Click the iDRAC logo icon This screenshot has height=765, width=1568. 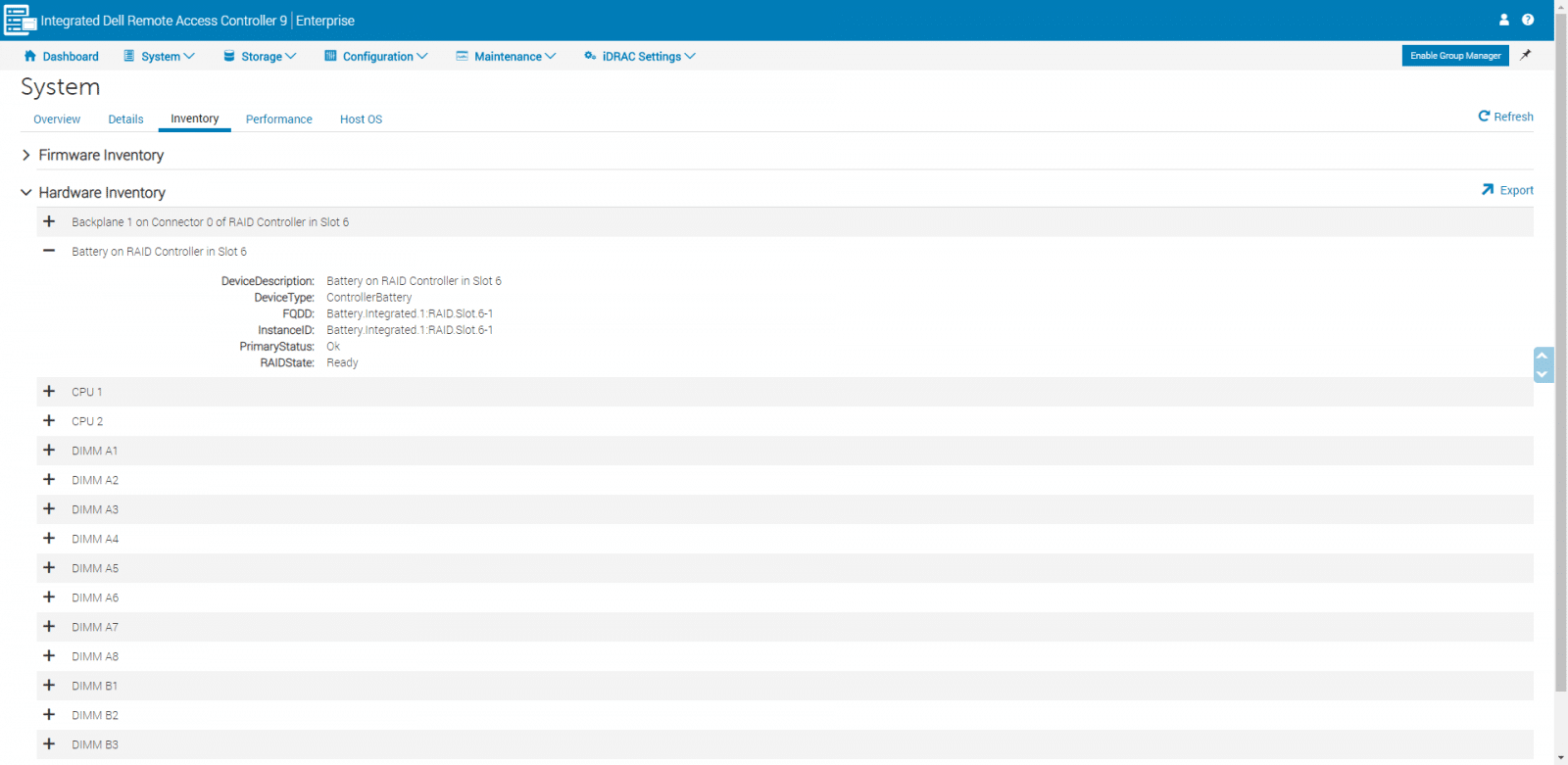[21, 20]
